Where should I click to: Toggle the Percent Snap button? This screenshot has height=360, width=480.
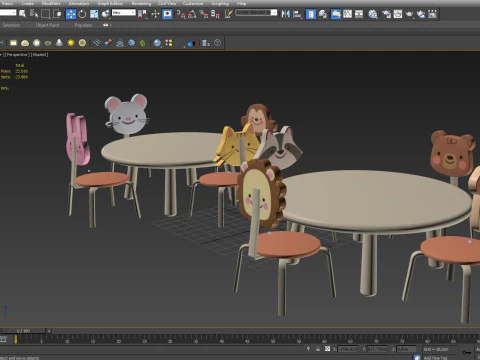(204, 14)
